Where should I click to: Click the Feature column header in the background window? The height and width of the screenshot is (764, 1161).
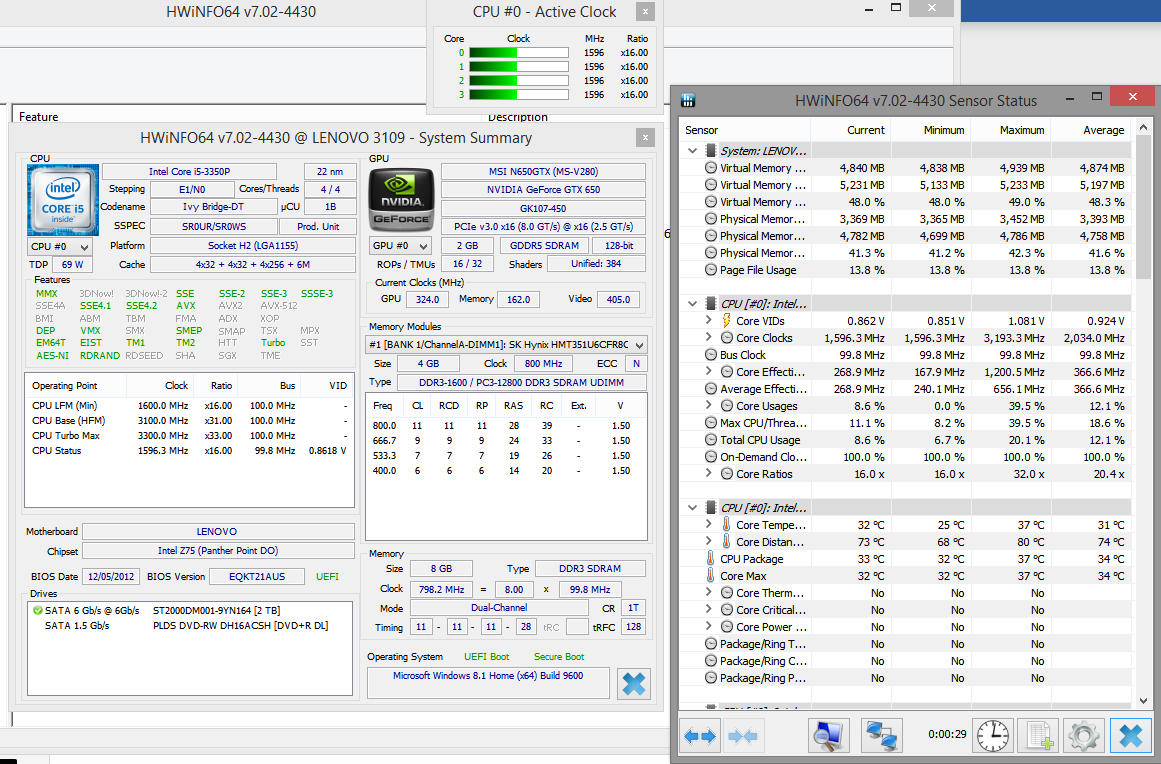(39, 117)
